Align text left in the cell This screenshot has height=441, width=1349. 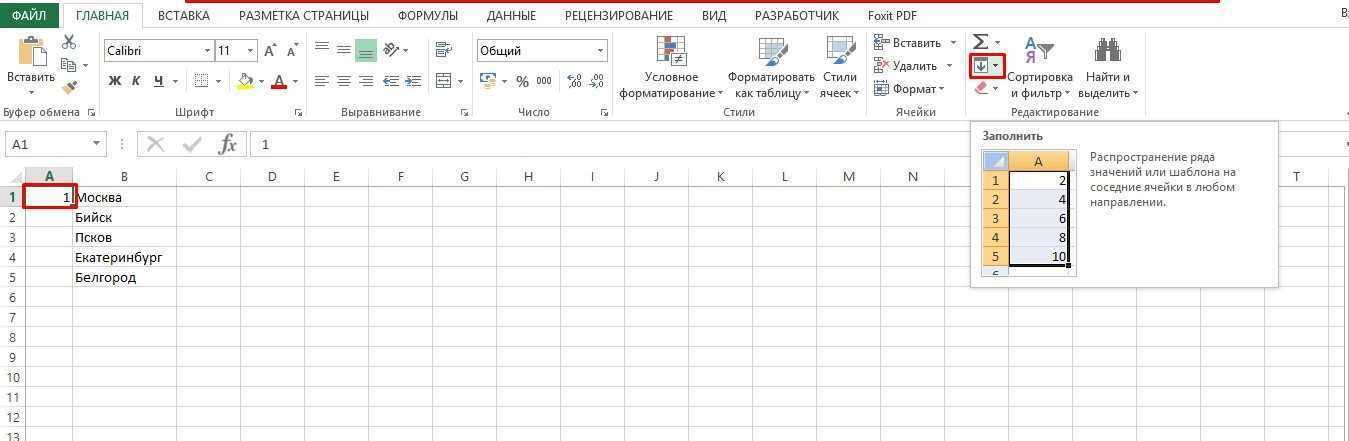click(322, 81)
